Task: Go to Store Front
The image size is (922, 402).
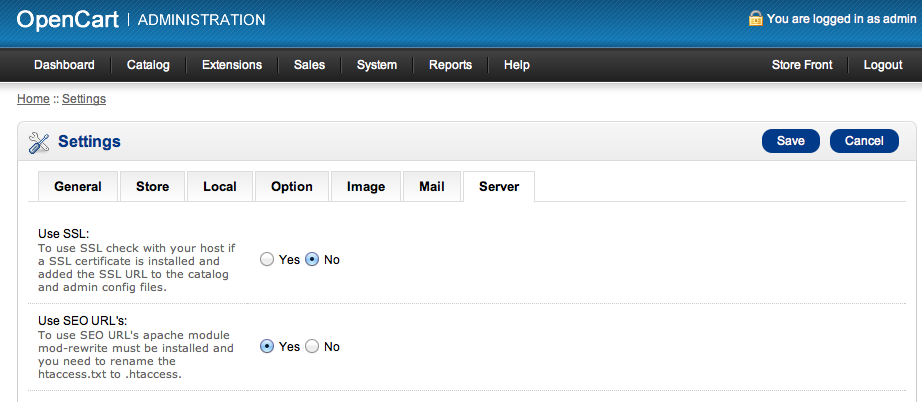Action: coord(802,65)
